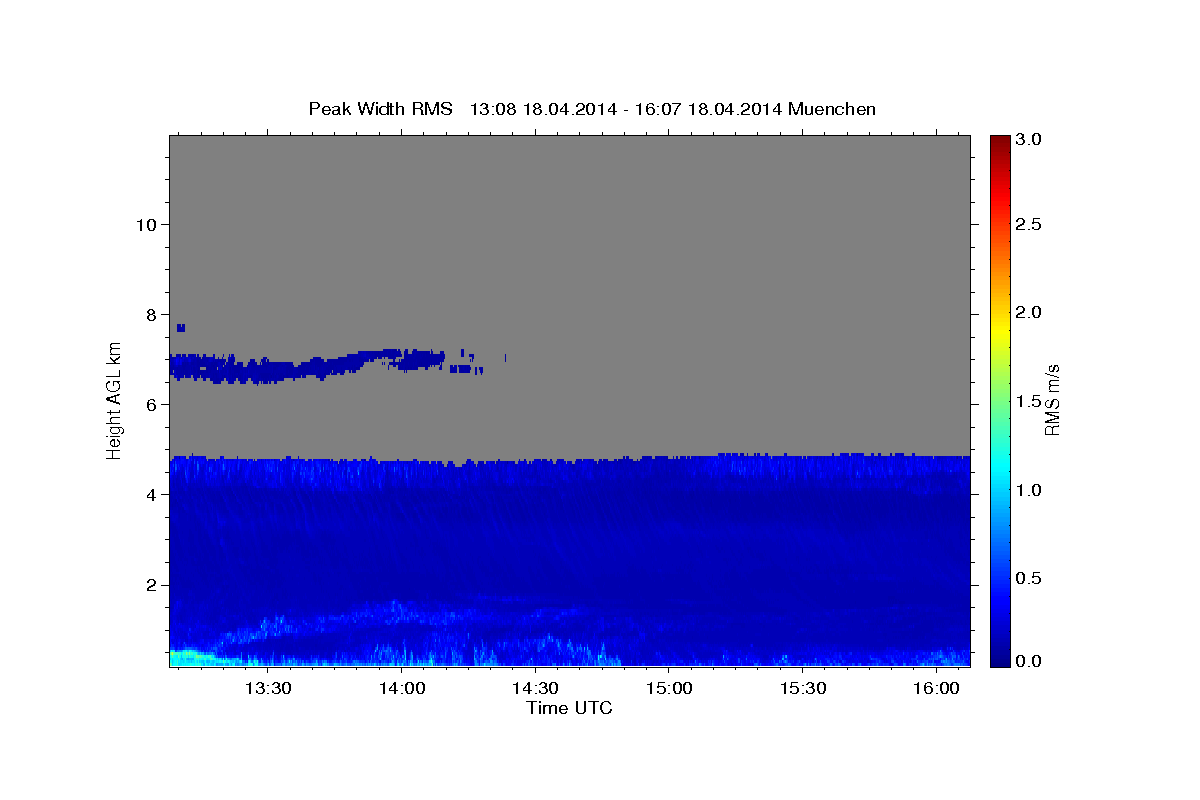
Task: Click the cloud layer near 7 km height
Action: [x=310, y=366]
